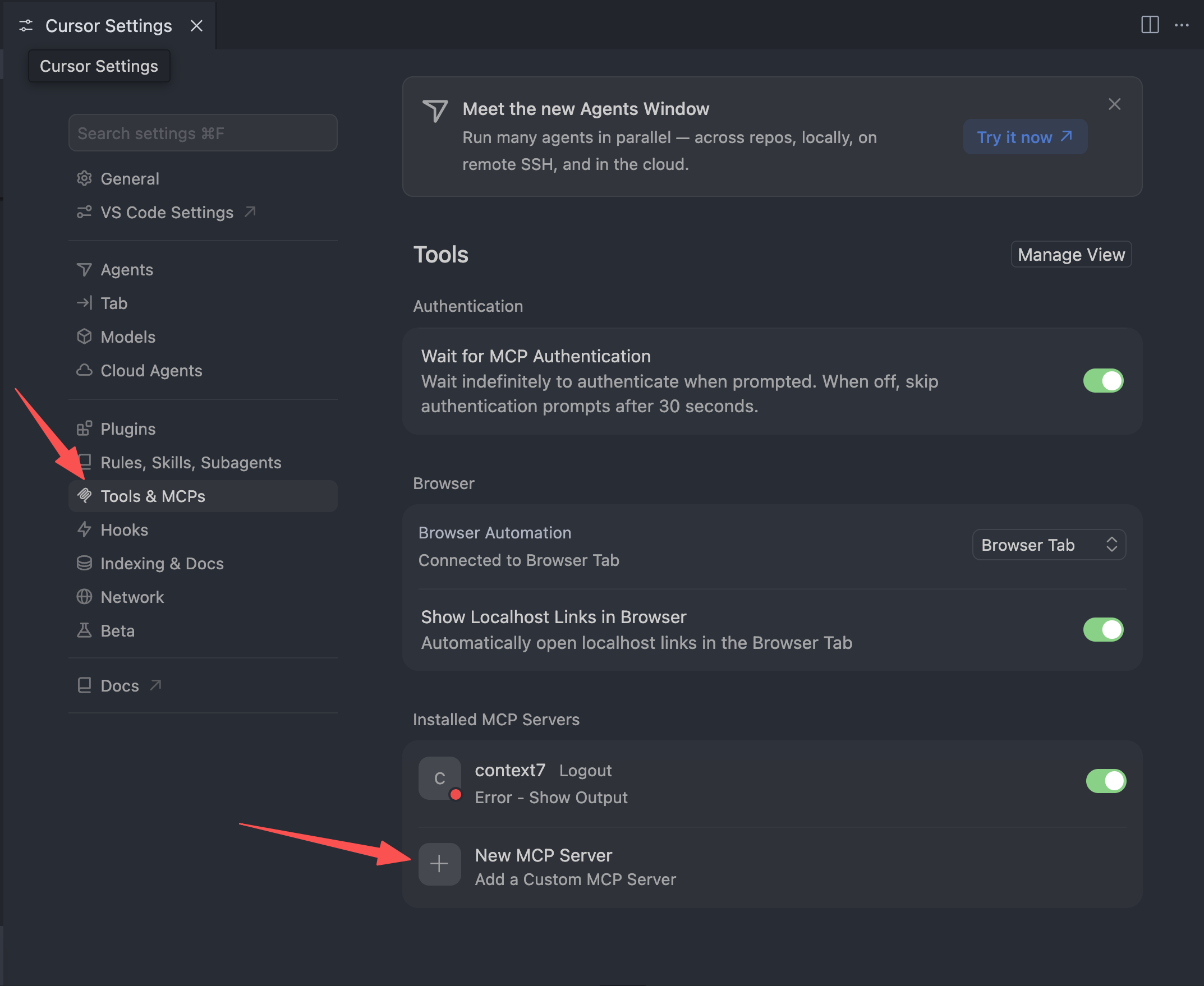Go to Agents settings section

pos(203,269)
